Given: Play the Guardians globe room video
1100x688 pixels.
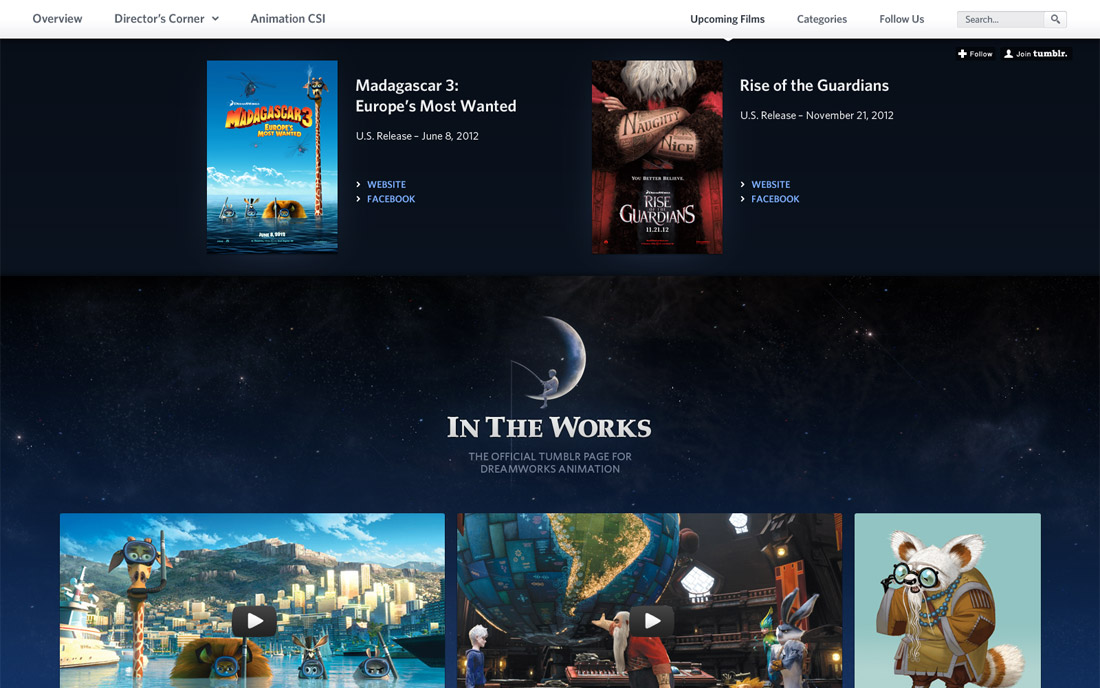Looking at the screenshot, I should tap(652, 621).
